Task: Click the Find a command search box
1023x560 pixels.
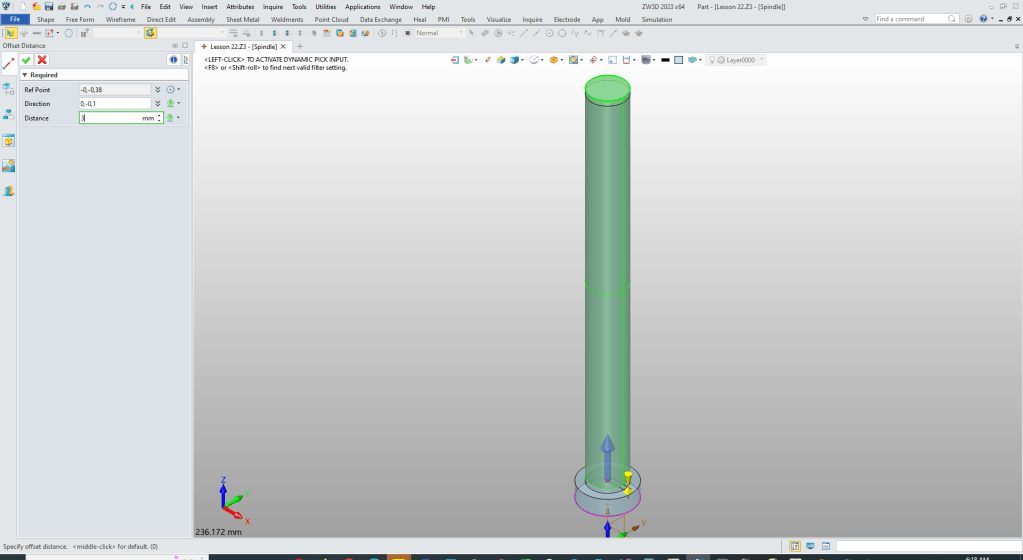Action: coord(915,19)
